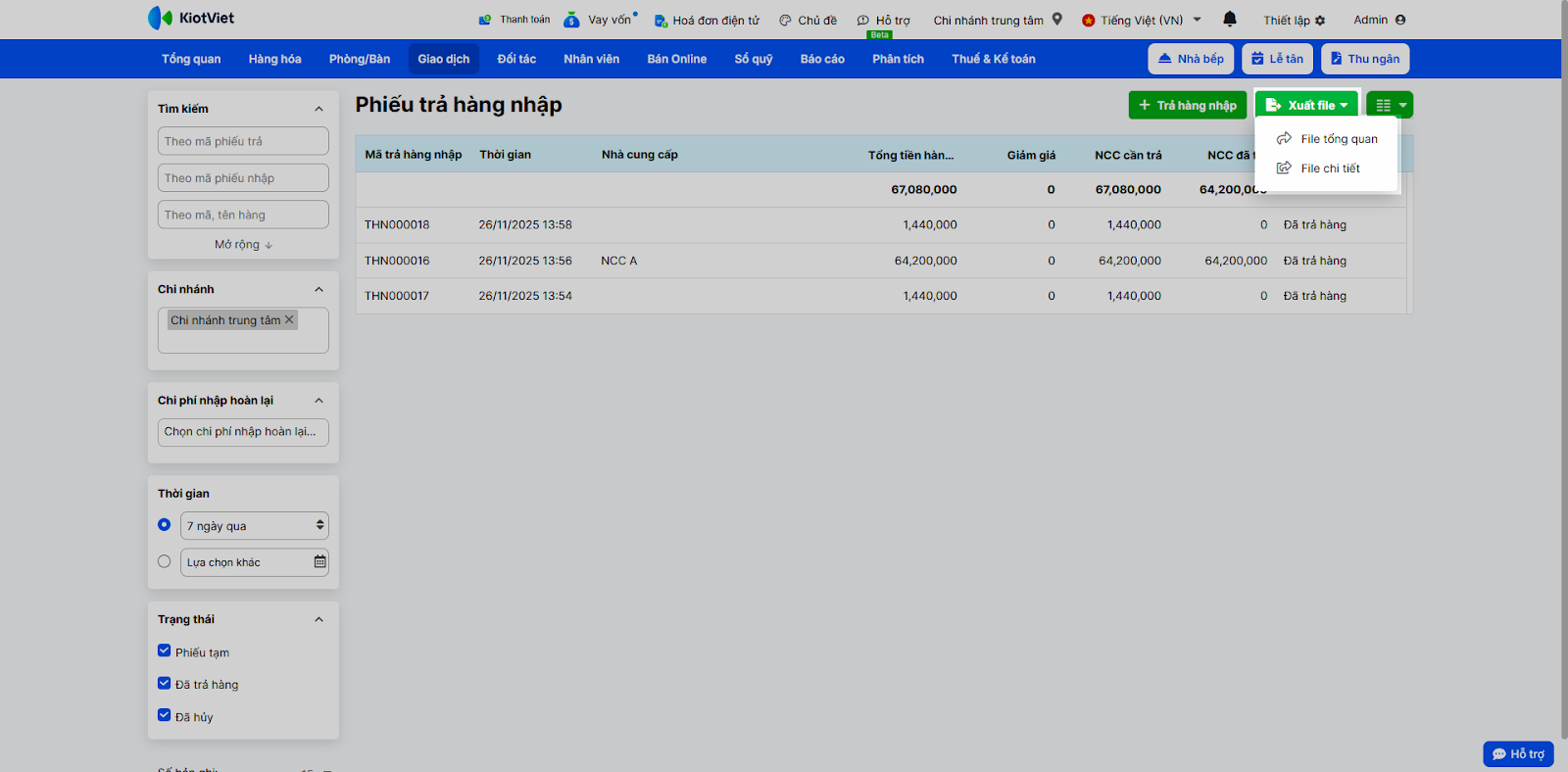Open the Giao dịch menu
This screenshot has width=1568, height=772.
[444, 59]
